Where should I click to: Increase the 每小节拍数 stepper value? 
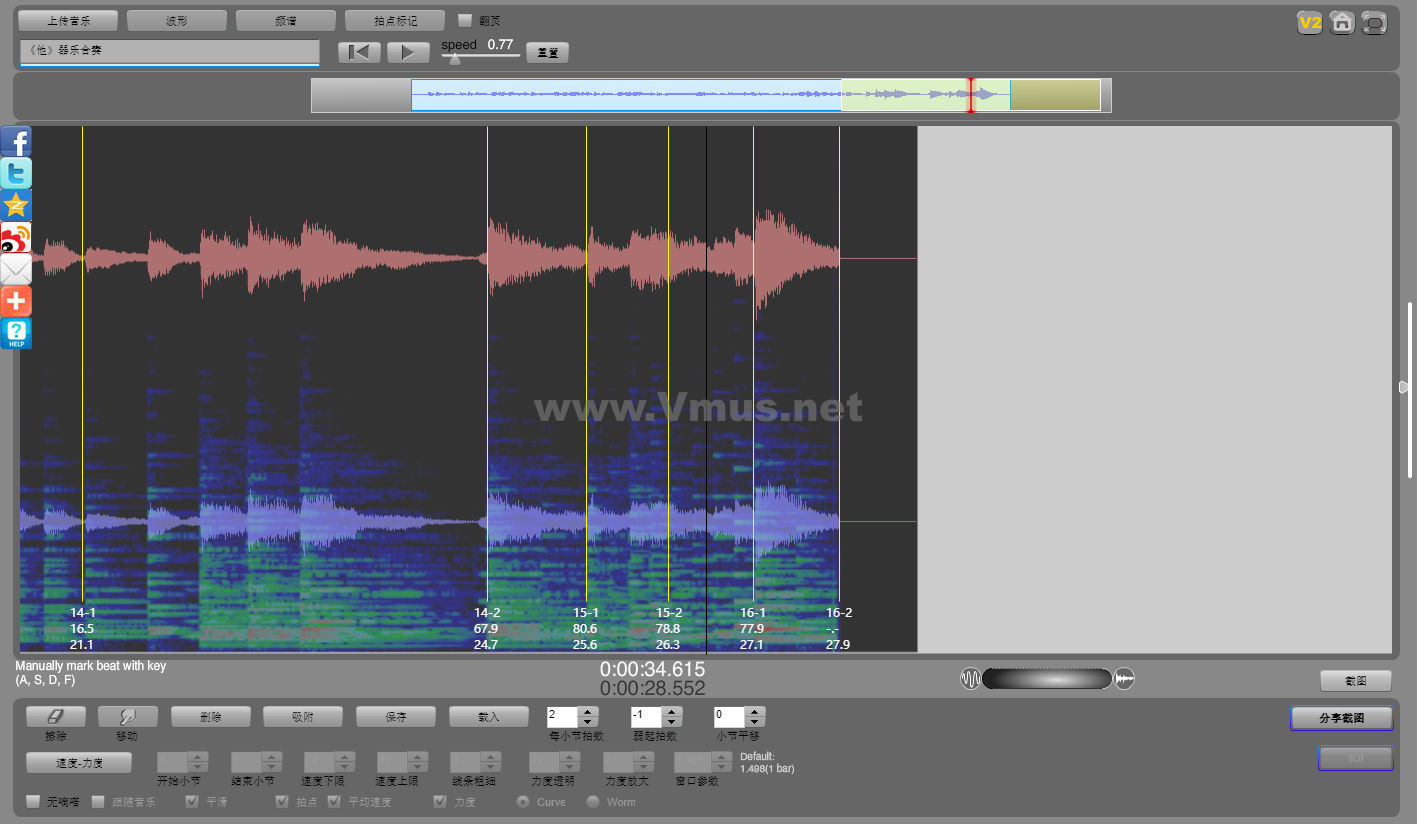[588, 711]
